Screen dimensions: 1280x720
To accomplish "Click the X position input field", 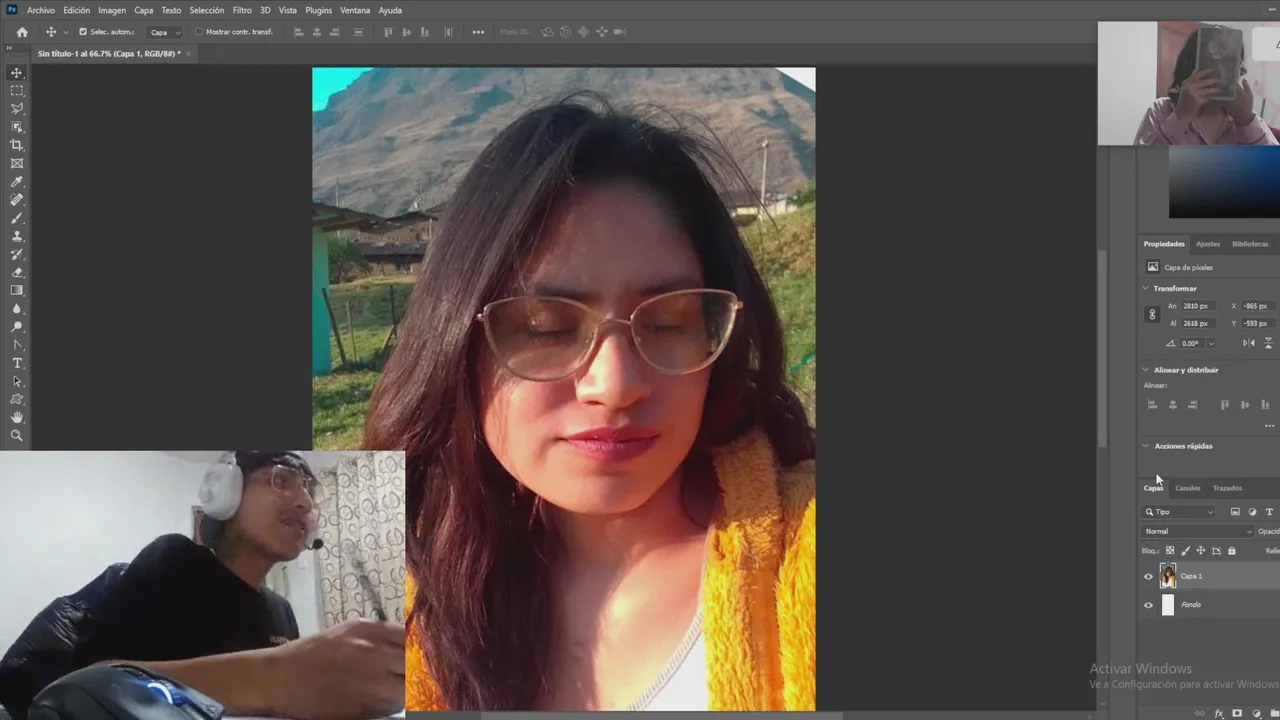I will click(1259, 306).
